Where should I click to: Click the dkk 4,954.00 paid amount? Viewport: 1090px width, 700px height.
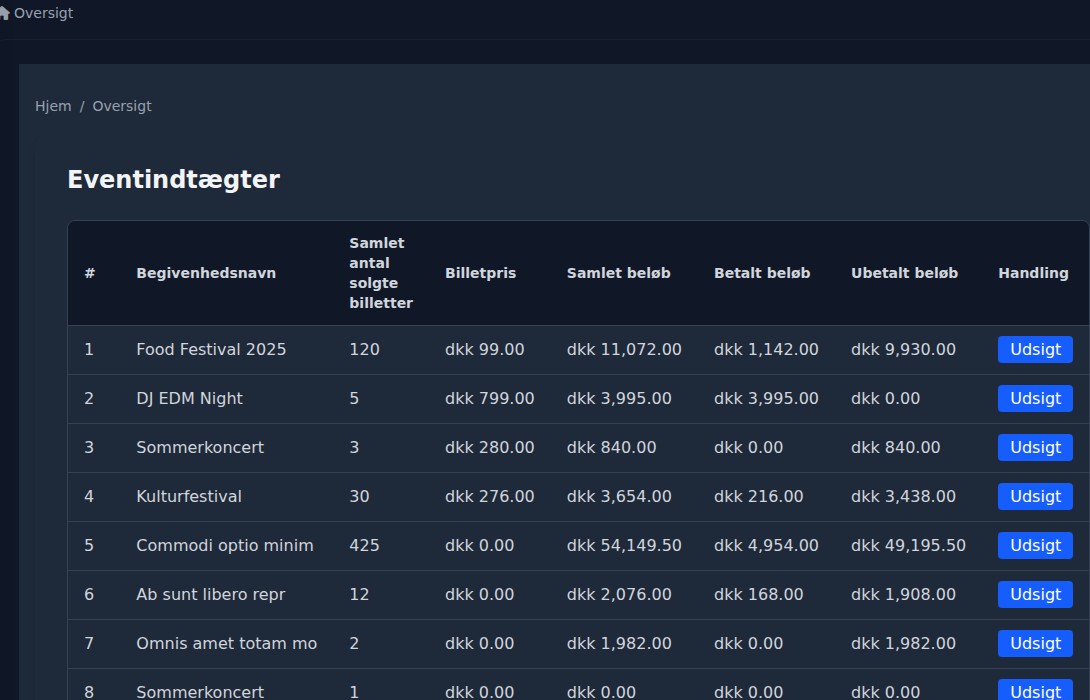[766, 546]
